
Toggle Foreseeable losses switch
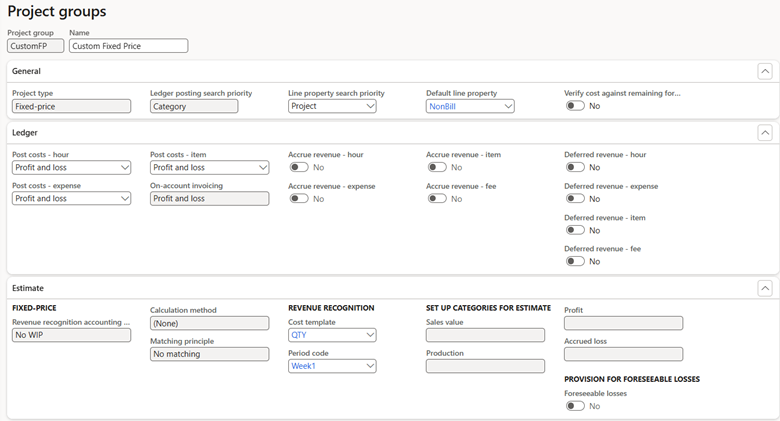(x=575, y=406)
